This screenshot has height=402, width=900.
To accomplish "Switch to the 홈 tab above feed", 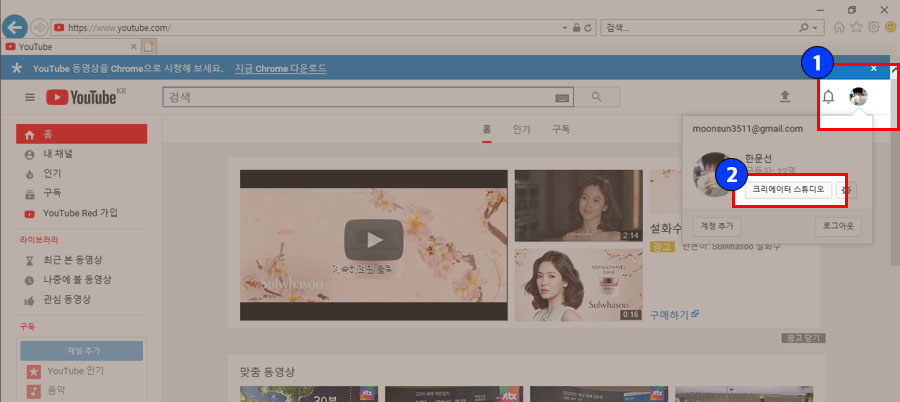I will 487,130.
